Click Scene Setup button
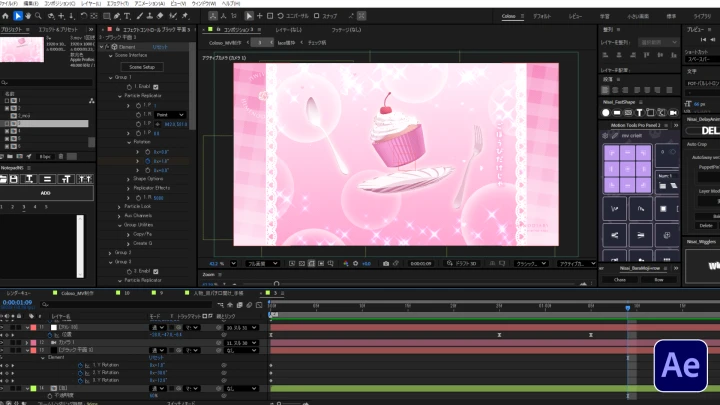This screenshot has height=405, width=720. pyautogui.click(x=142, y=67)
